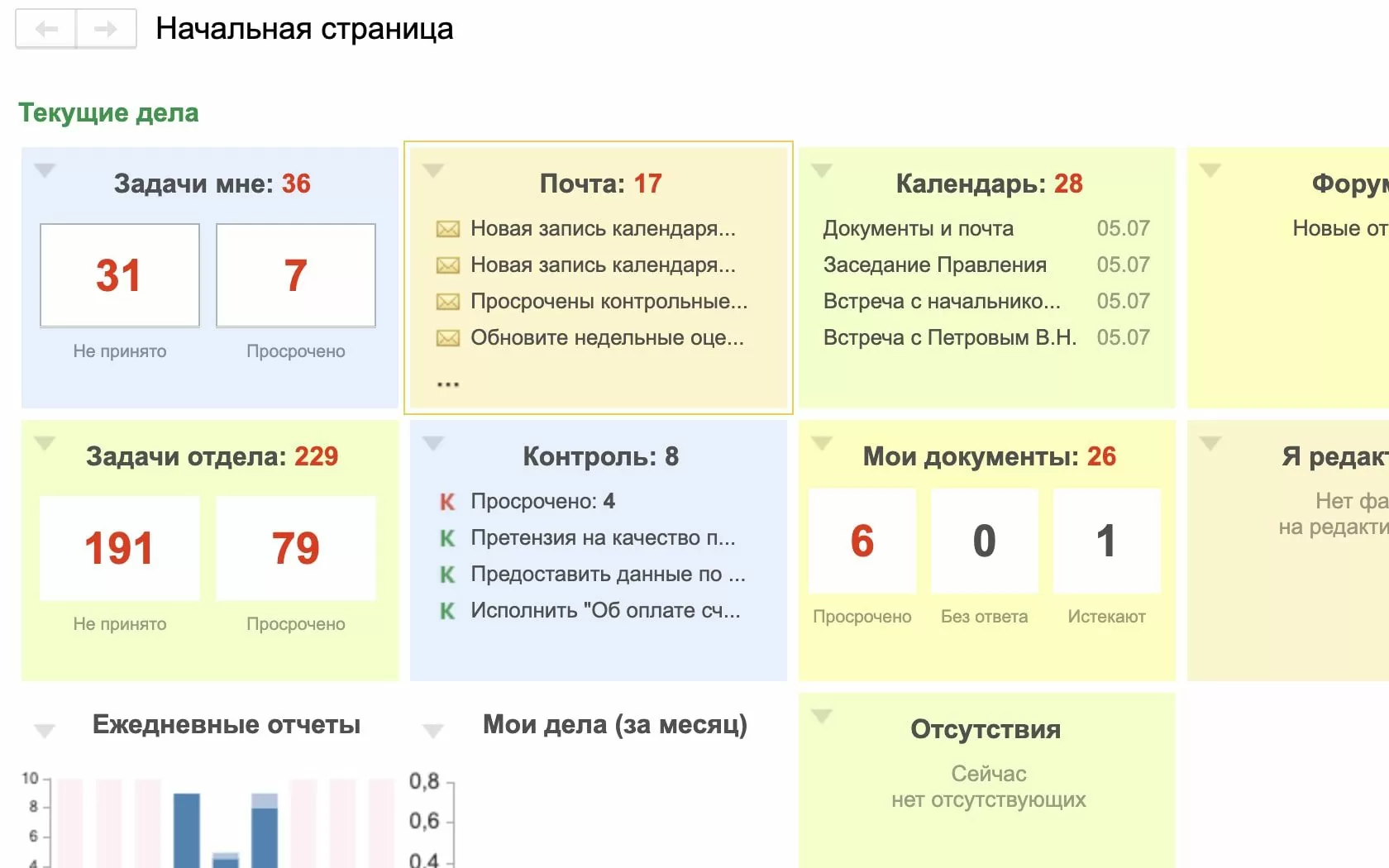Open the 'Мои документы' widget dropdown triangle
Image resolution: width=1389 pixels, height=868 pixels.
(822, 443)
